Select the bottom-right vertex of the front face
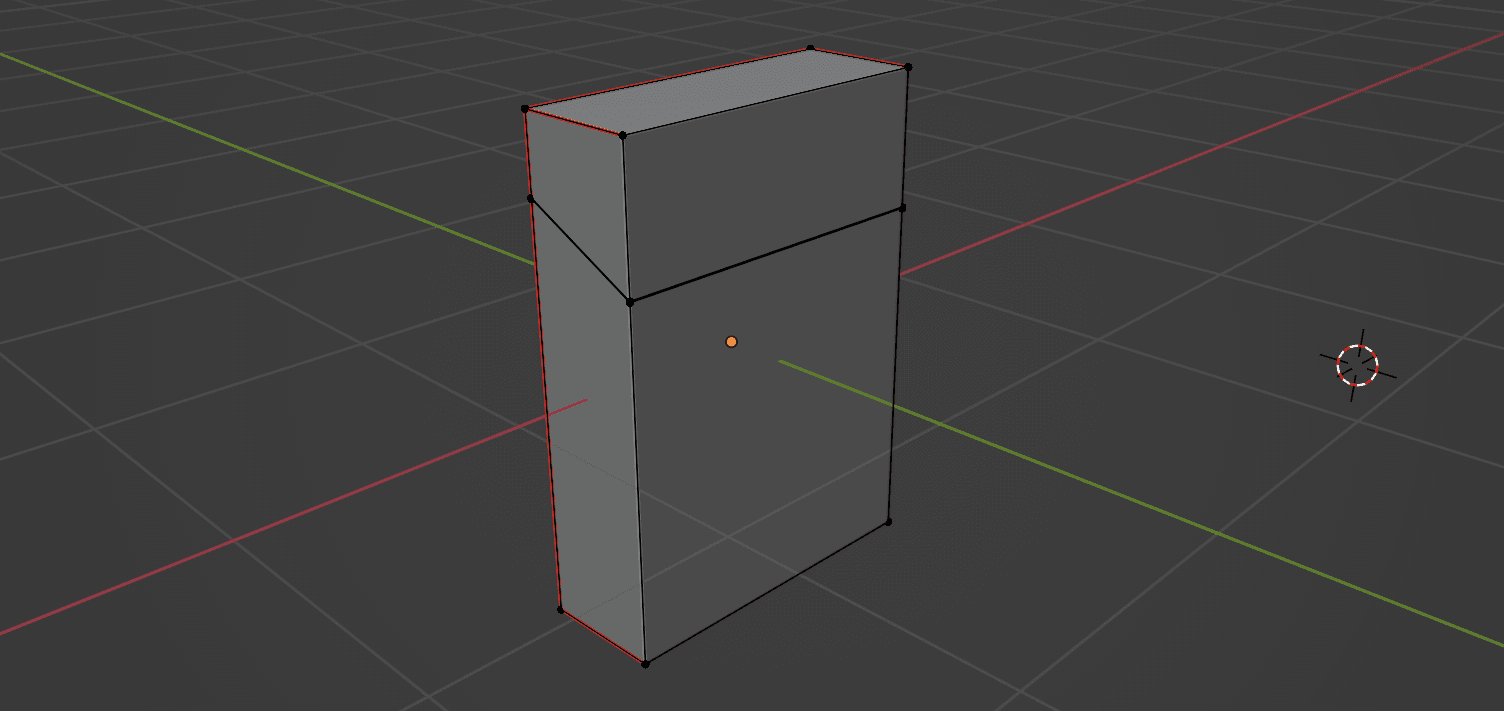The width and height of the screenshot is (1504, 711). pyautogui.click(x=888, y=521)
